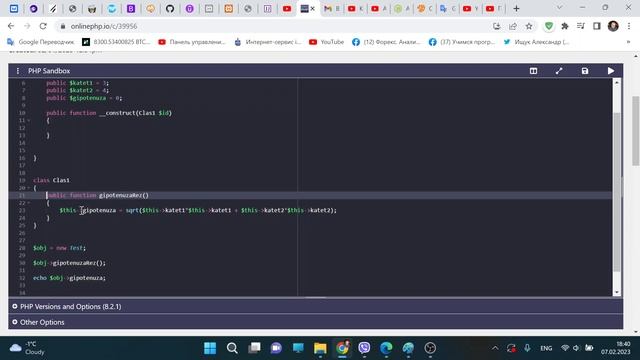Open Панель управления bookmark
640x360 pixels.
(x=192, y=42)
